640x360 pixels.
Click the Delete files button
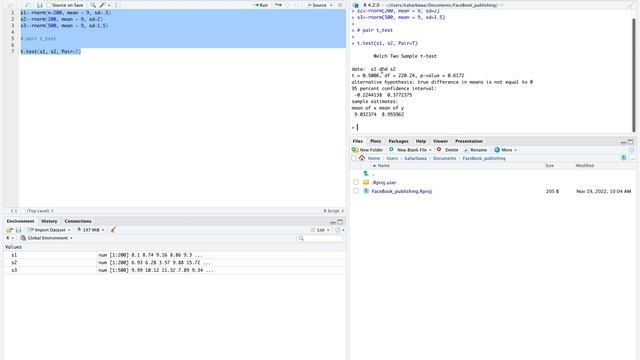(448, 150)
